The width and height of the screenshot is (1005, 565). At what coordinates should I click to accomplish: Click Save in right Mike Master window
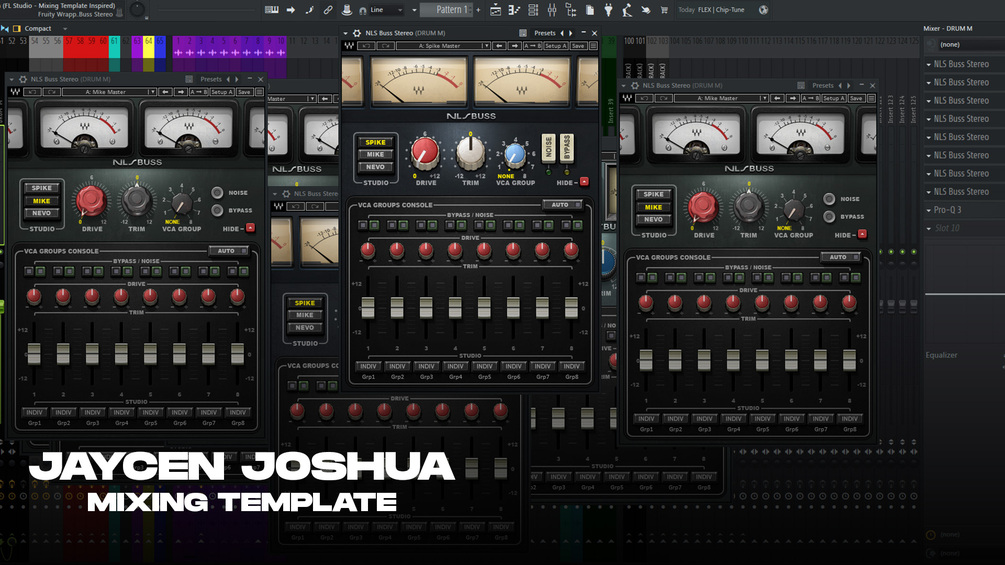point(857,99)
